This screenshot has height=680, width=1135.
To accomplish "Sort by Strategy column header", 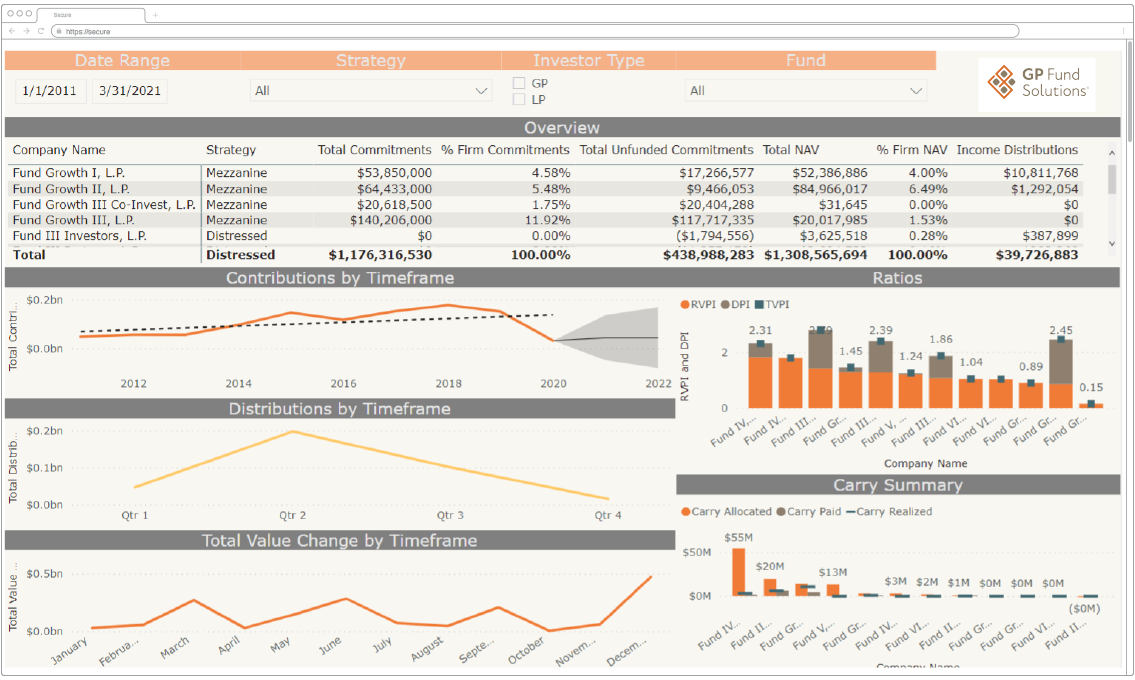I will [x=230, y=150].
